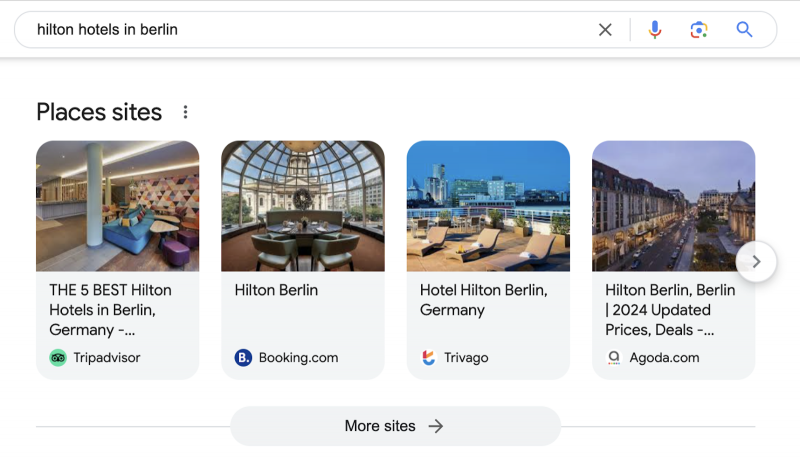Show next cards with the right chevron

756,262
